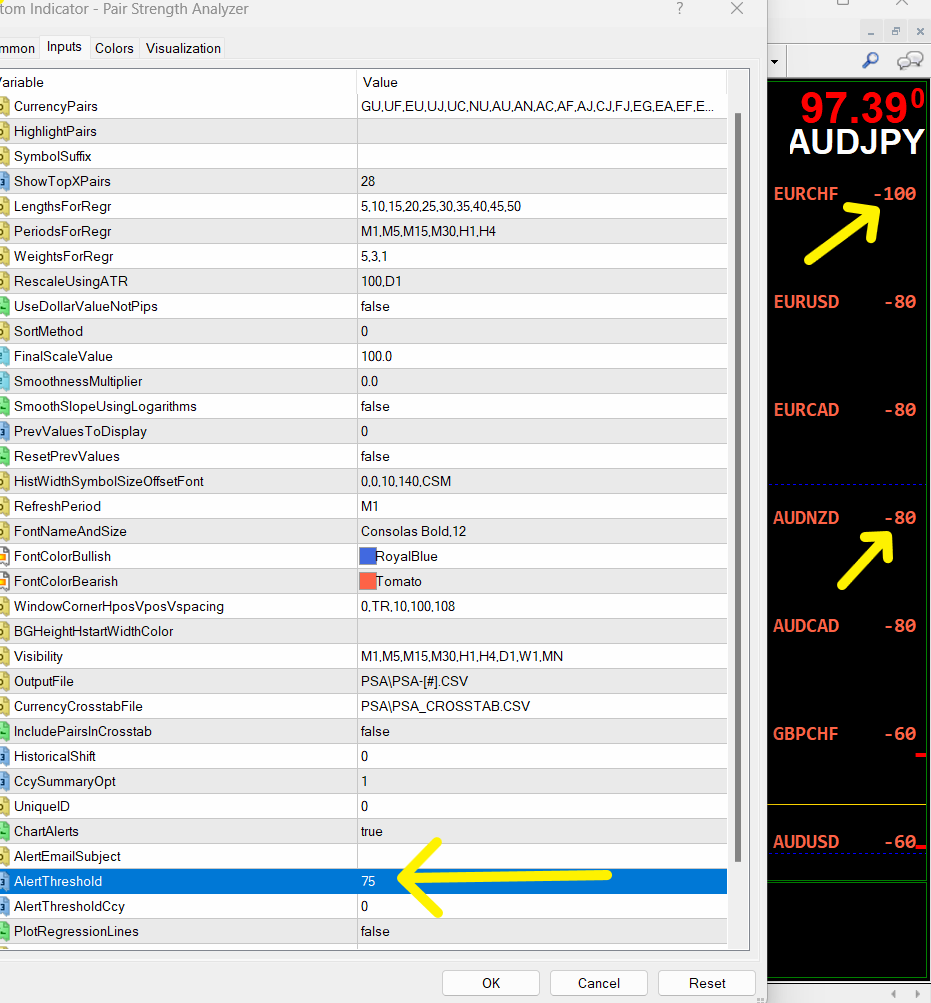Switch to the Colors tab
The height and width of the screenshot is (1003, 931).
(x=114, y=49)
